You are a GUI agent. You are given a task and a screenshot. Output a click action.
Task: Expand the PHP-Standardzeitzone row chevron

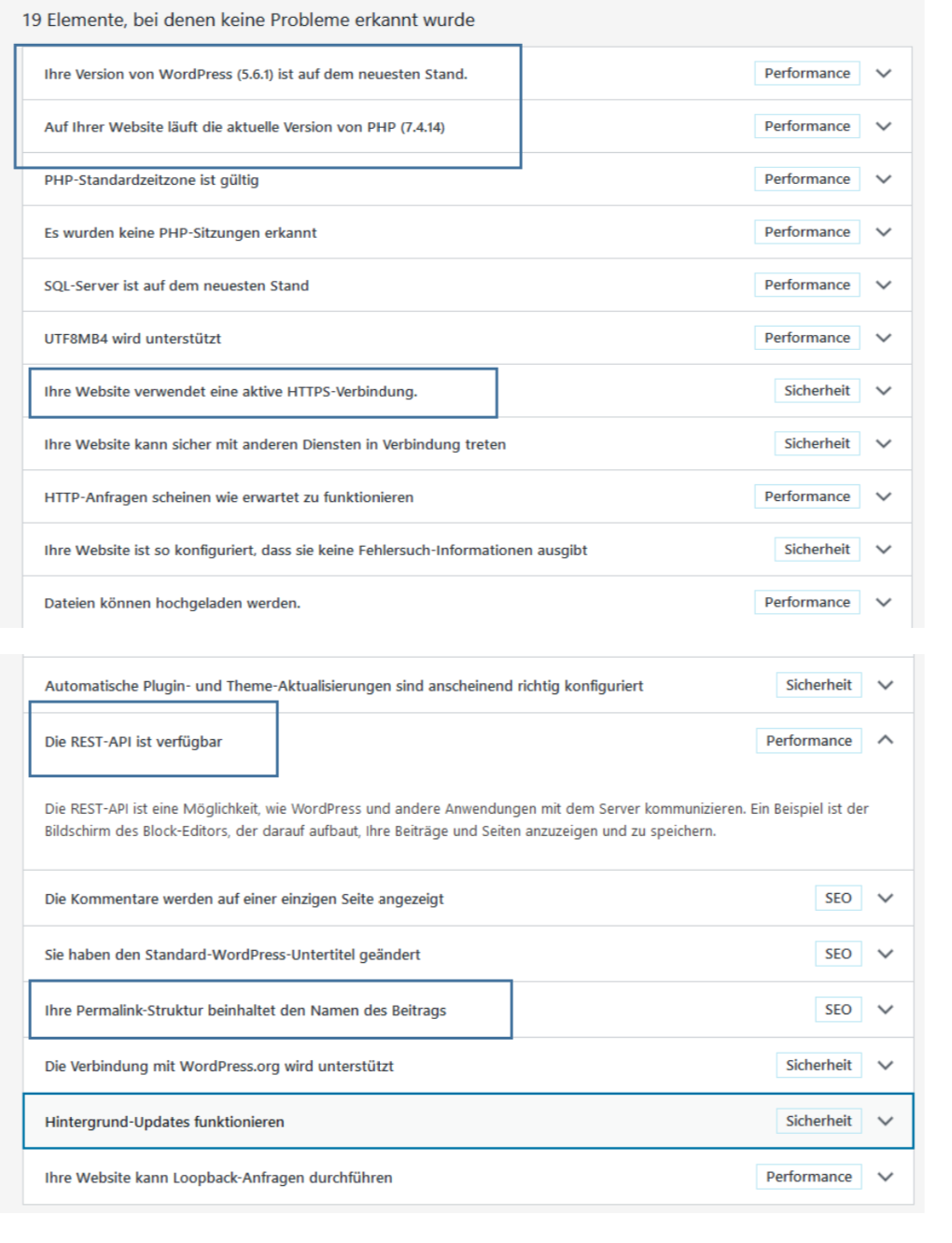883,179
